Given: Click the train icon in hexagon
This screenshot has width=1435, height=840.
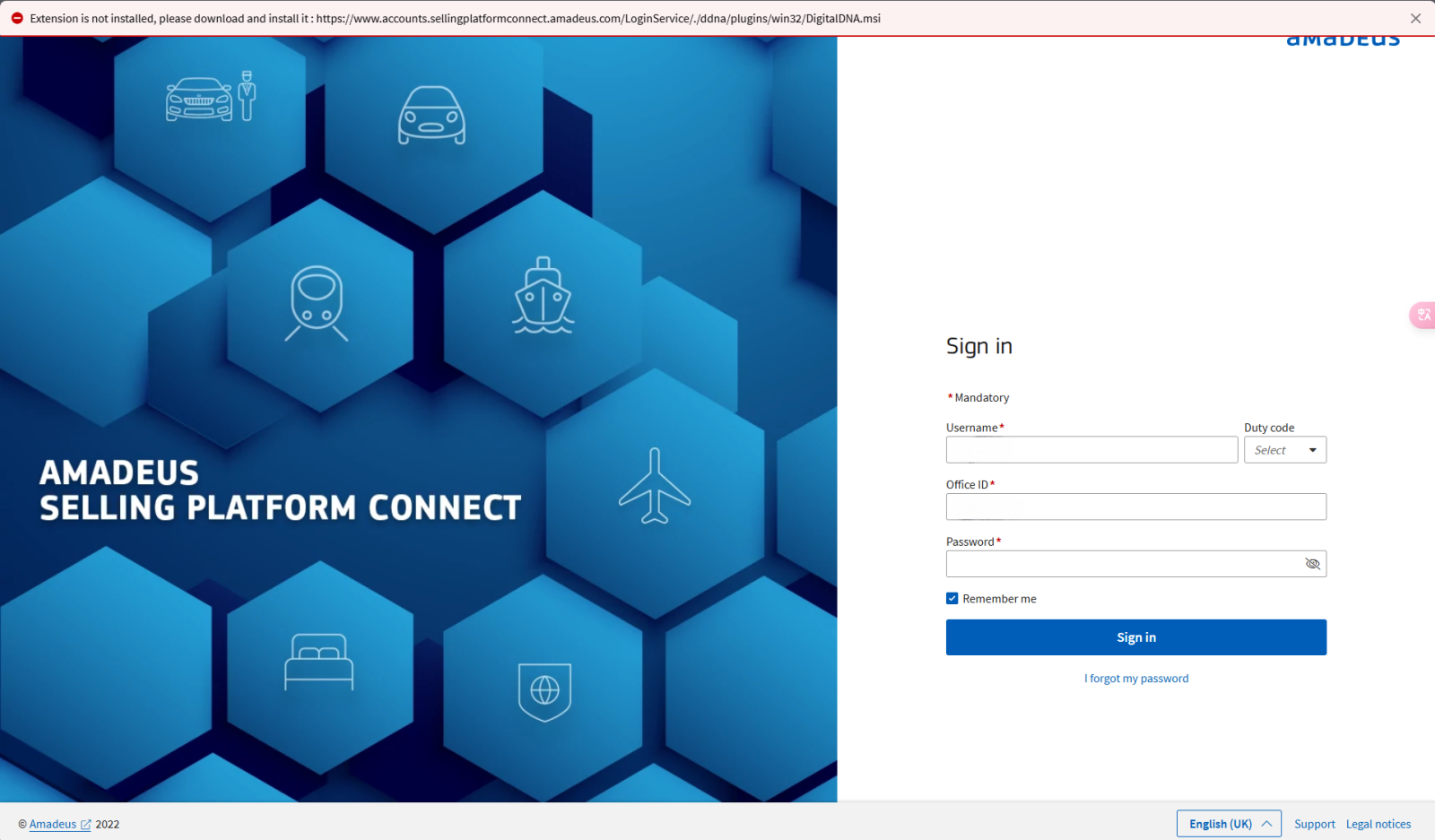Looking at the screenshot, I should point(317,303).
